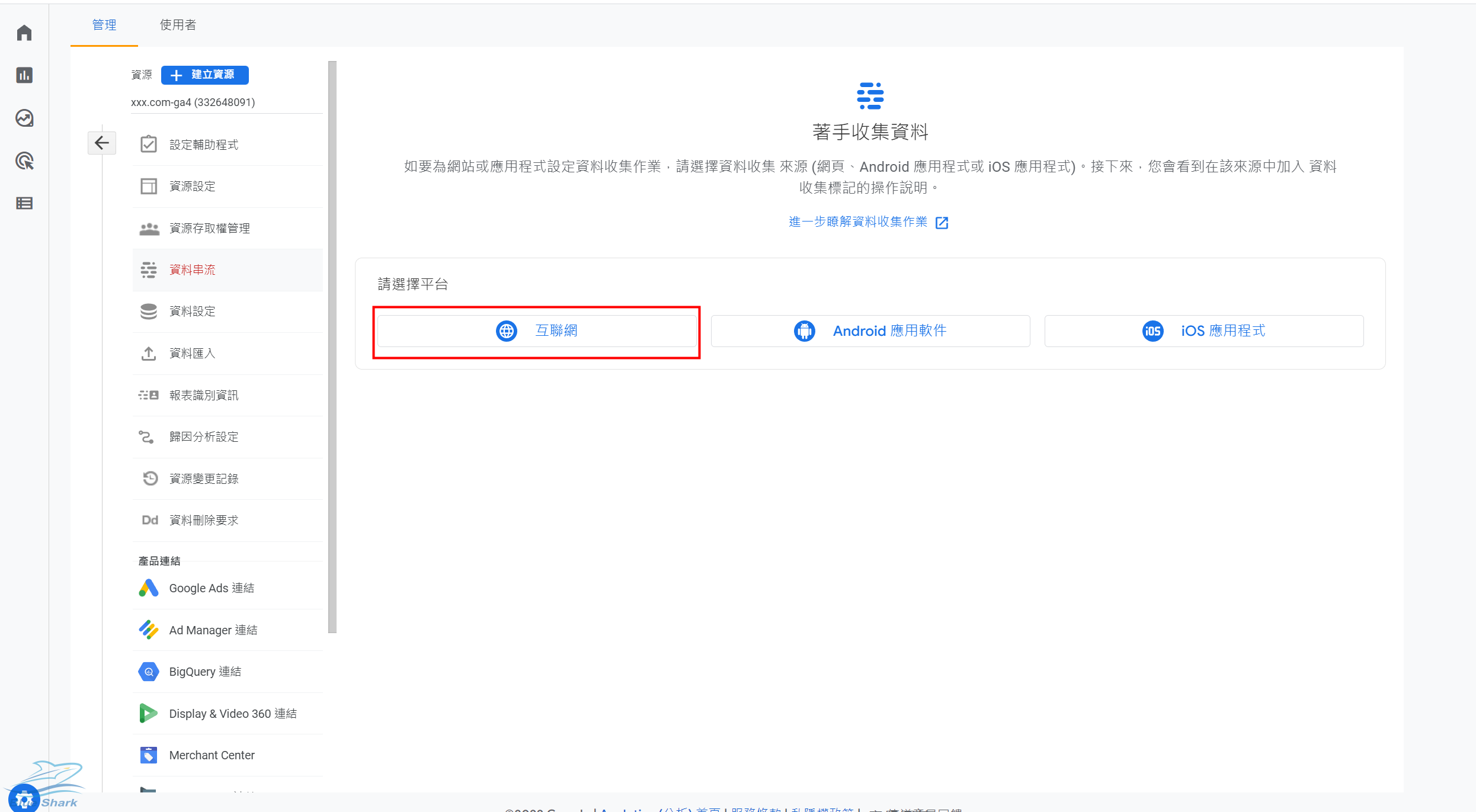Click the 請選擇平台 label
1476x812 pixels.
tap(413, 284)
